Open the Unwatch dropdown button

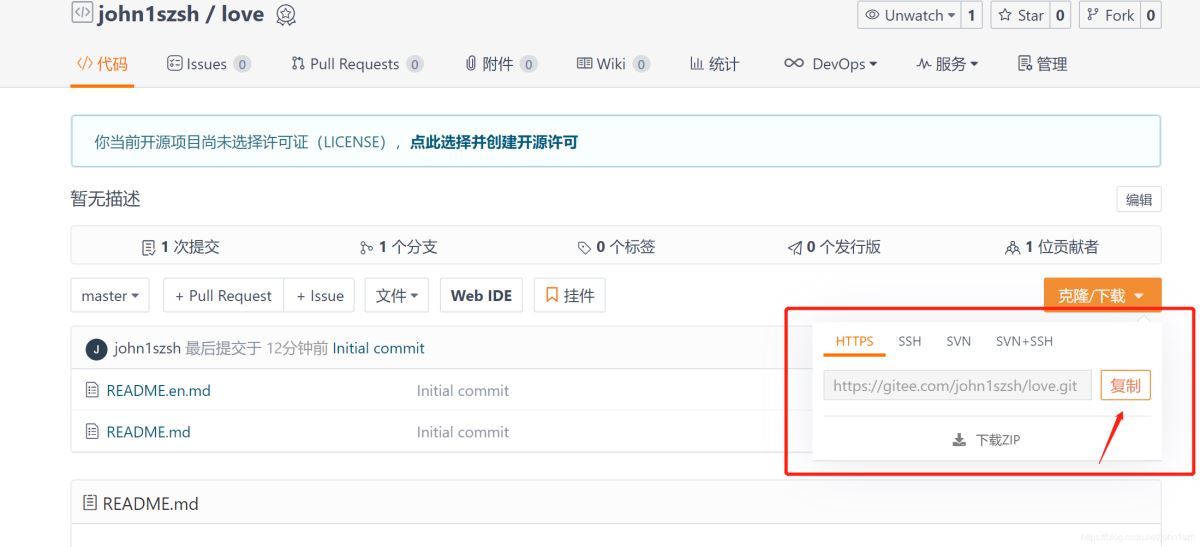(x=909, y=15)
